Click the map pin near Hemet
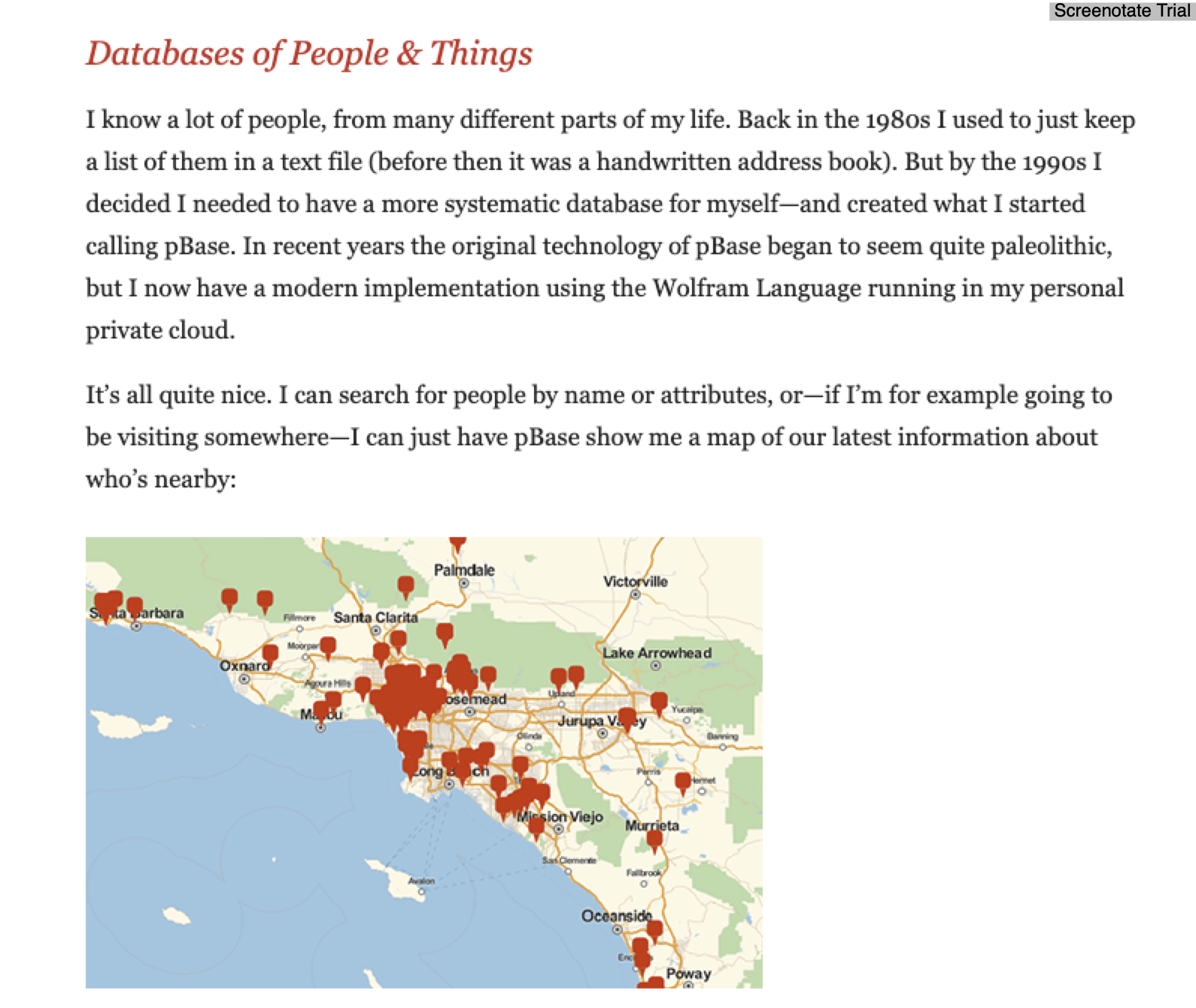 [x=682, y=782]
